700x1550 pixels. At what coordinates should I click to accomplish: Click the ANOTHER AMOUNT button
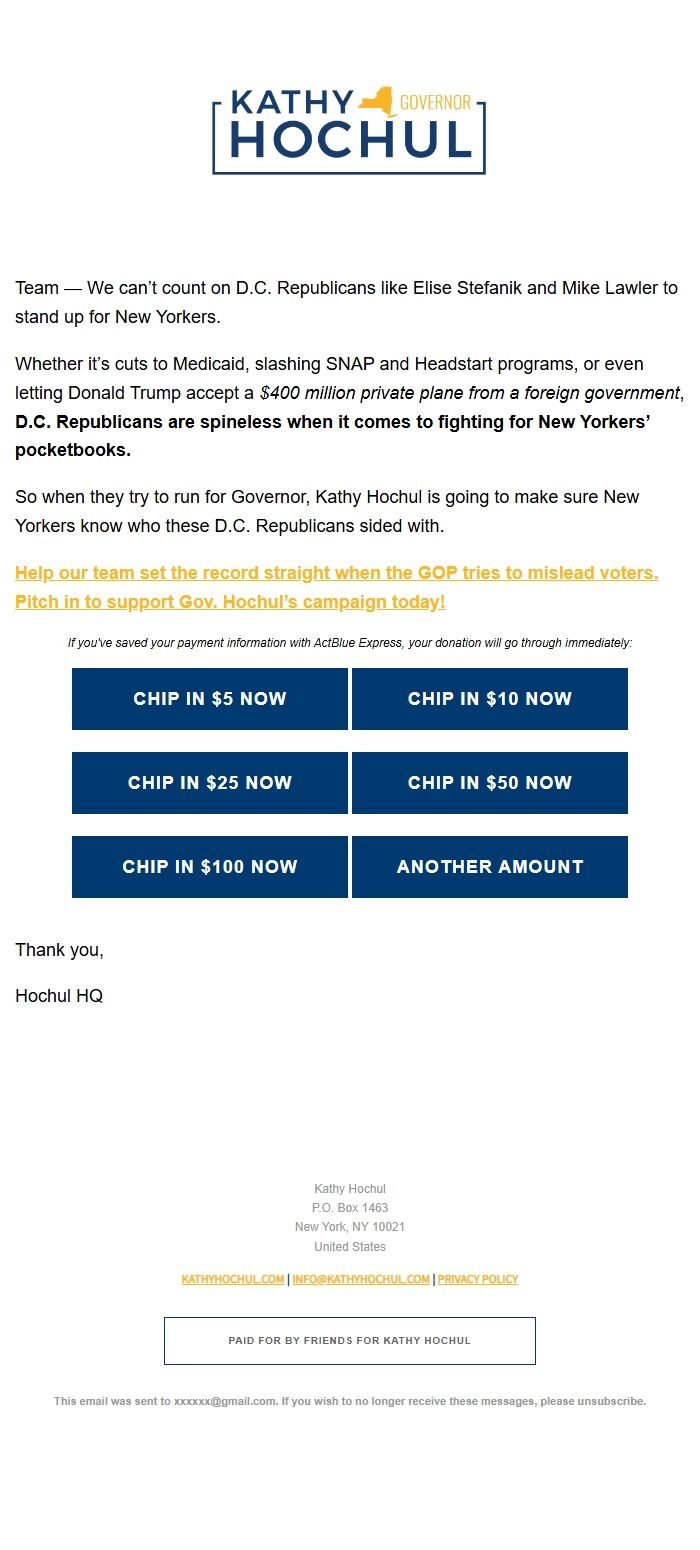490,867
